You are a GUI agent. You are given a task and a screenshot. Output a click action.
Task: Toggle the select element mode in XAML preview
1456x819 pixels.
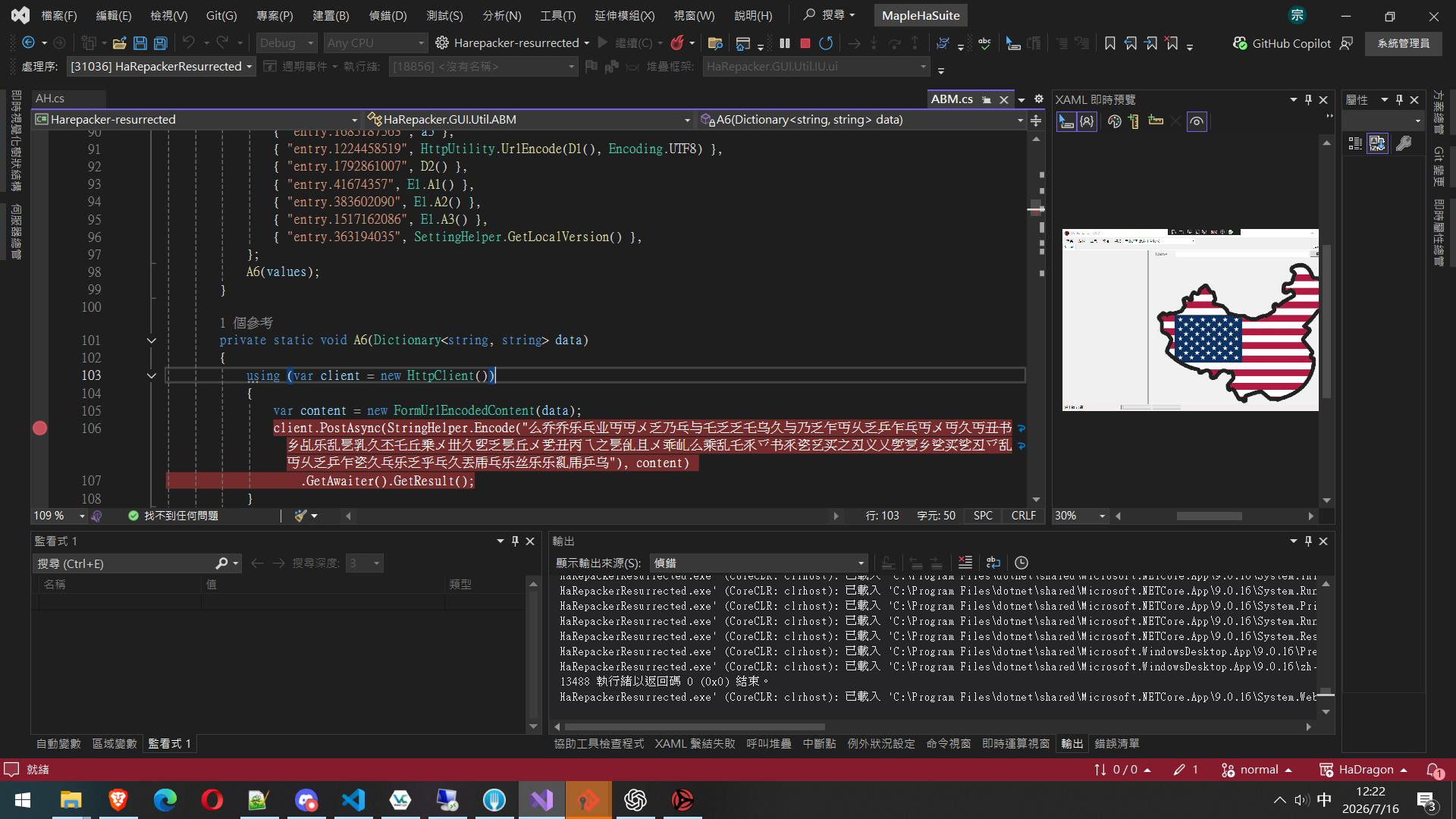click(1066, 121)
